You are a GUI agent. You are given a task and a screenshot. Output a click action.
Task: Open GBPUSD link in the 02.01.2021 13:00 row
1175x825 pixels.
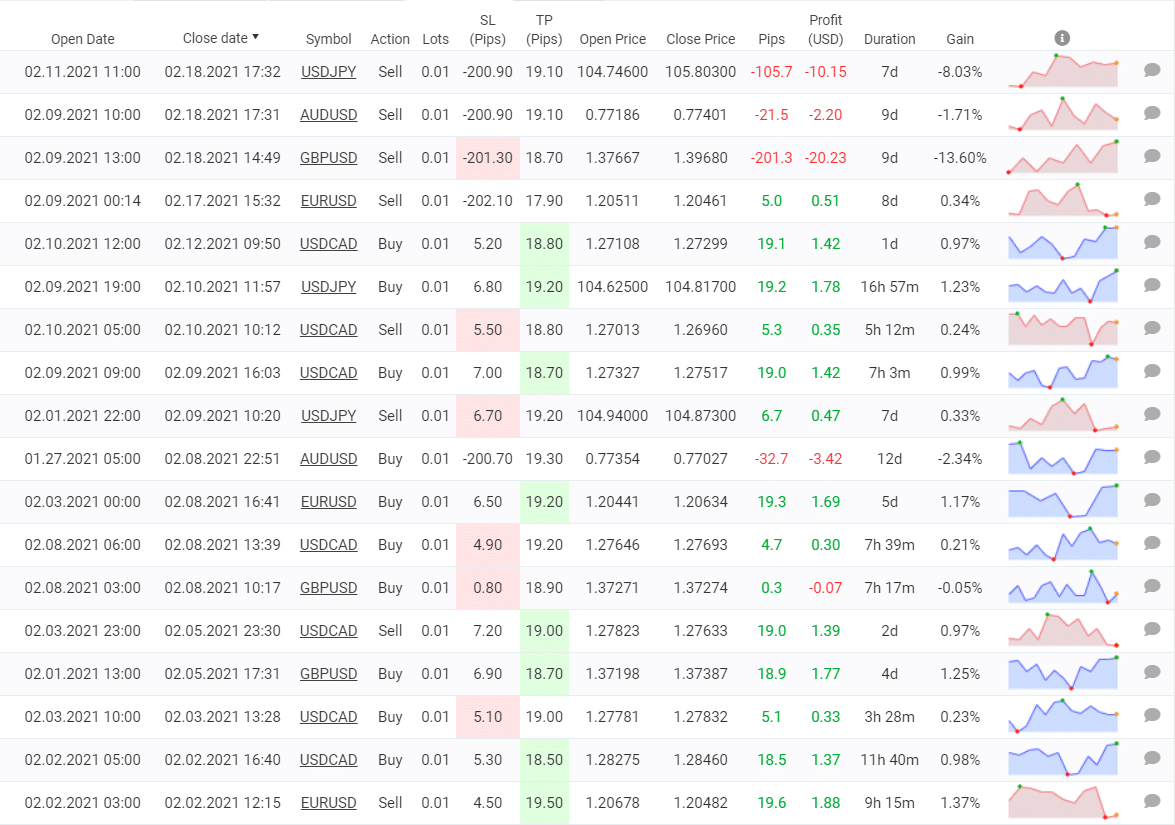(x=328, y=674)
